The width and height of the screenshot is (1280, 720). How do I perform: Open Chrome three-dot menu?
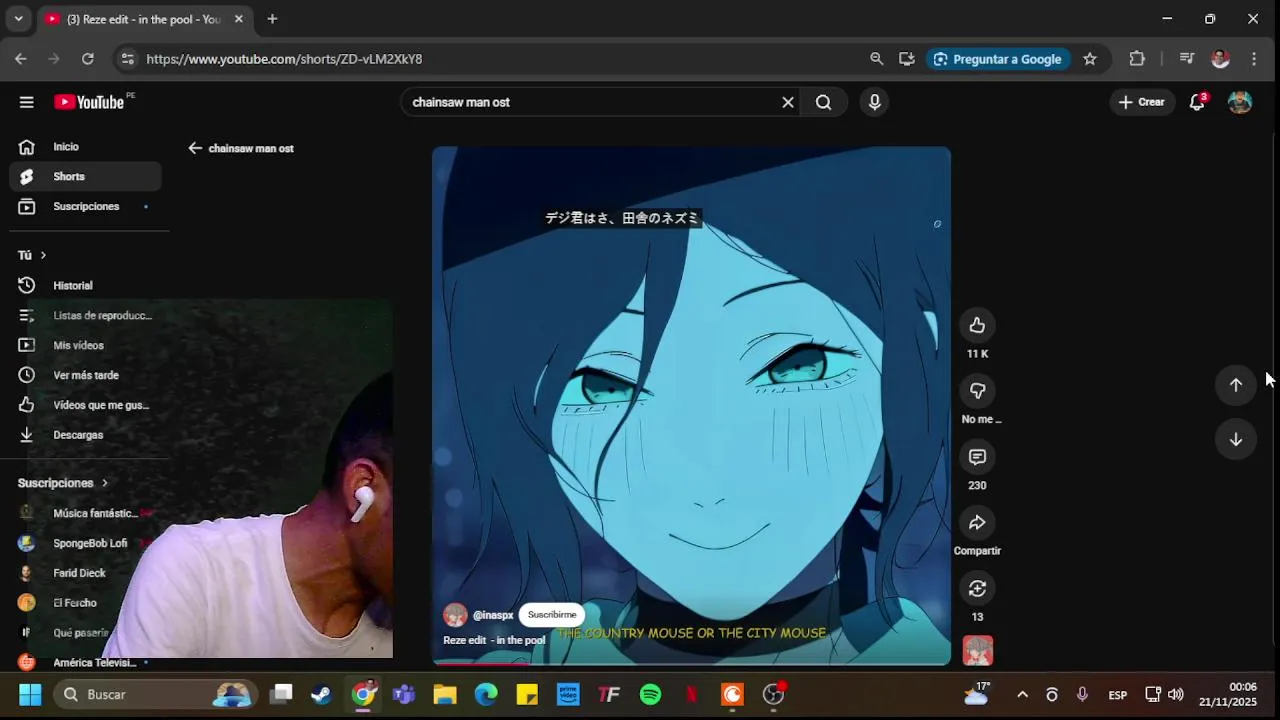1254,59
